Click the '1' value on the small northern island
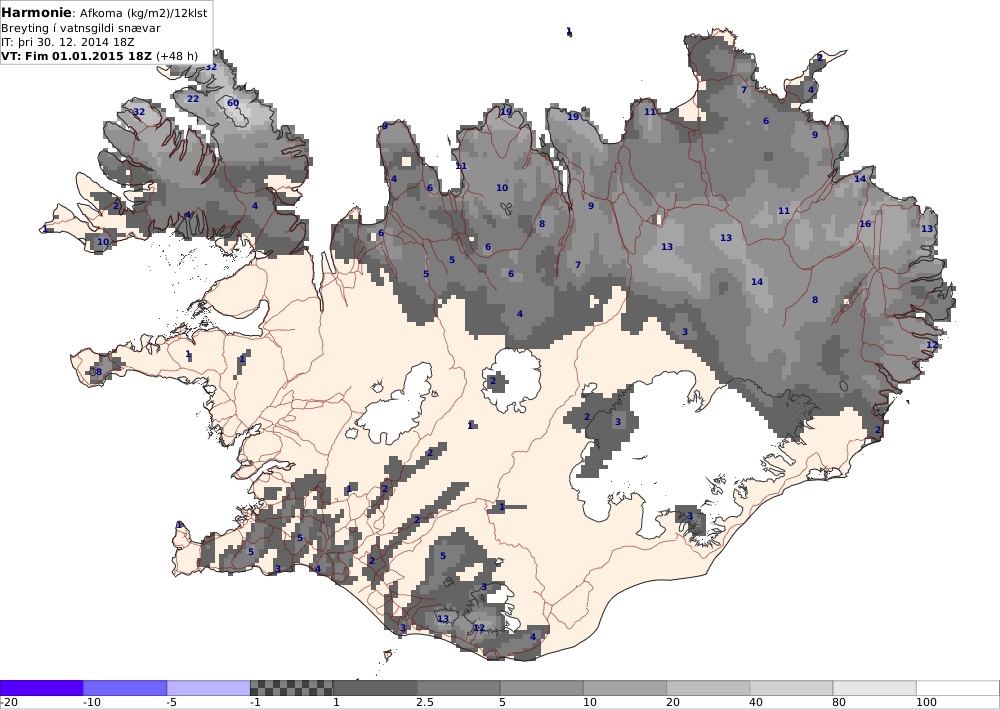1000x710 pixels. (x=569, y=31)
